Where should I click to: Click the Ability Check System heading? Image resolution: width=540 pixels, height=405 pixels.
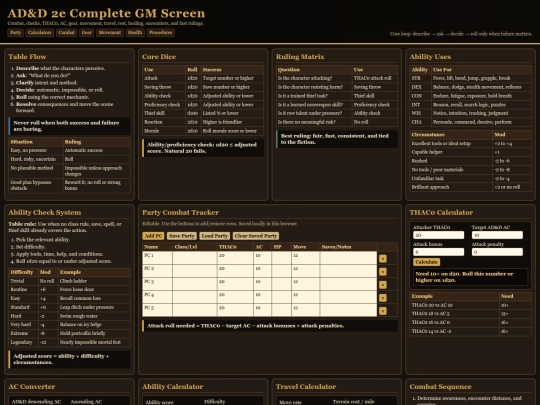(x=45, y=212)
